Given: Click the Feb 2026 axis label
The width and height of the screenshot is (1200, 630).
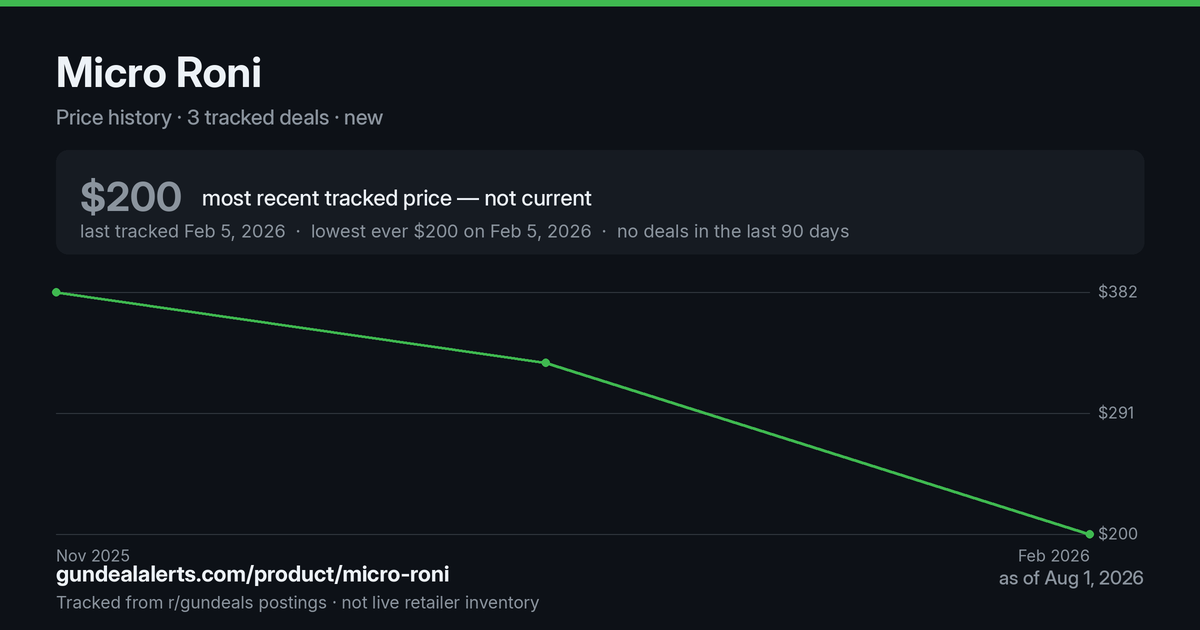Looking at the screenshot, I should point(1054,555).
